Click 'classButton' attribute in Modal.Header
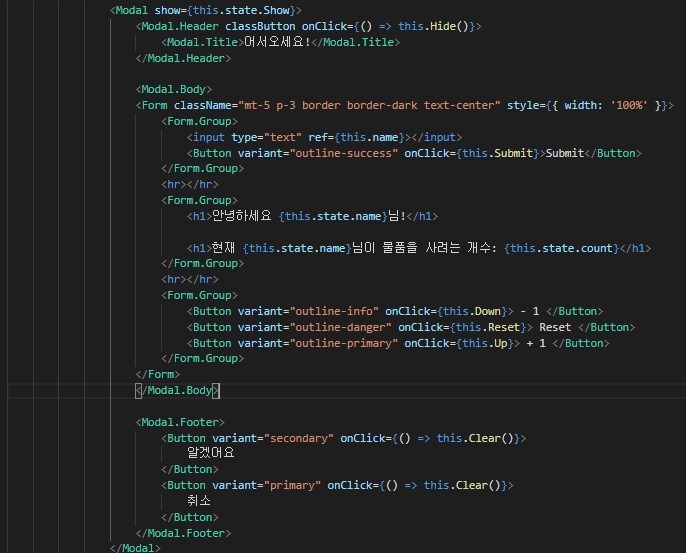 point(260,26)
